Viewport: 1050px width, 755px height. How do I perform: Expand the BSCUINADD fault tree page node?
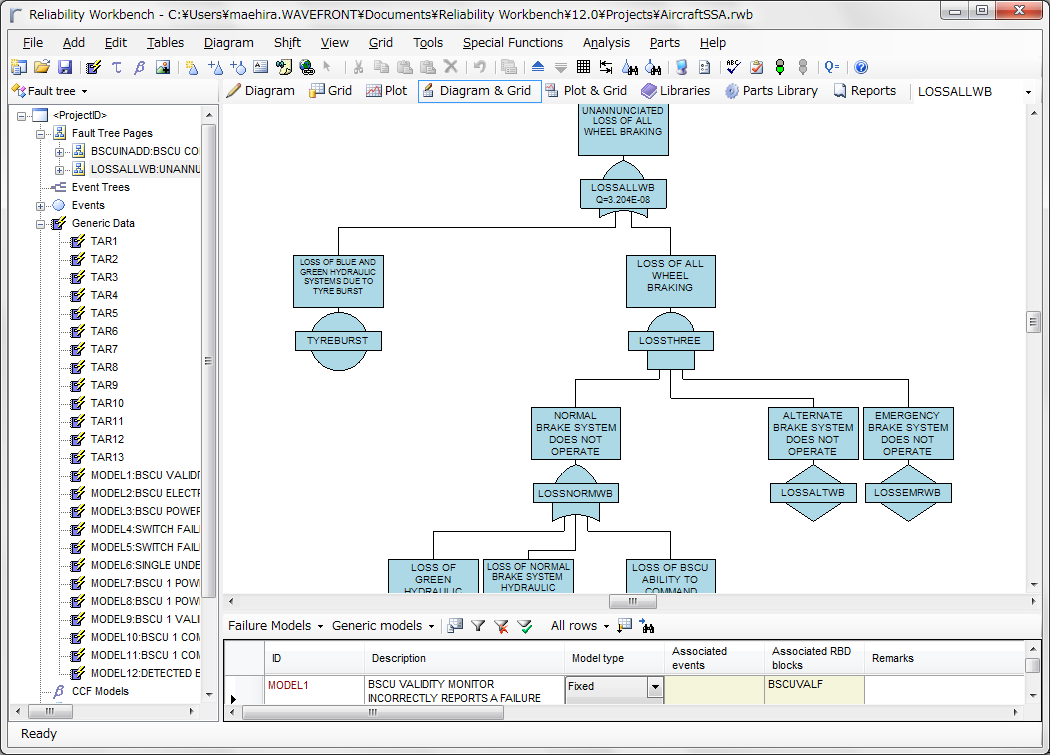59,152
